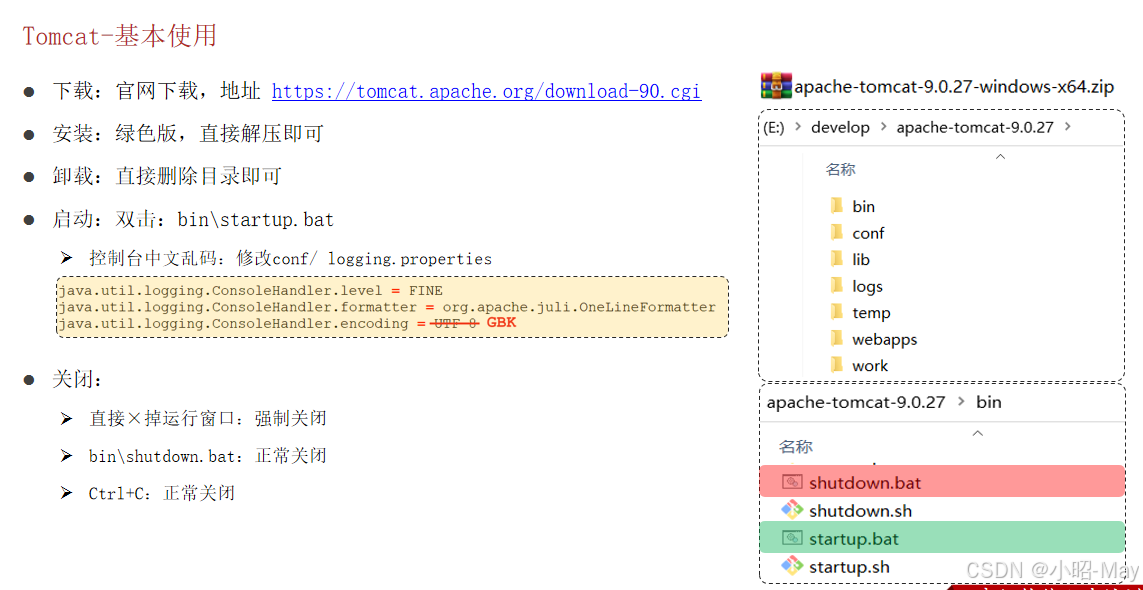This screenshot has height=590, width=1143.
Task: Click the conf/ logging.properties text
Action: click(x=382, y=259)
